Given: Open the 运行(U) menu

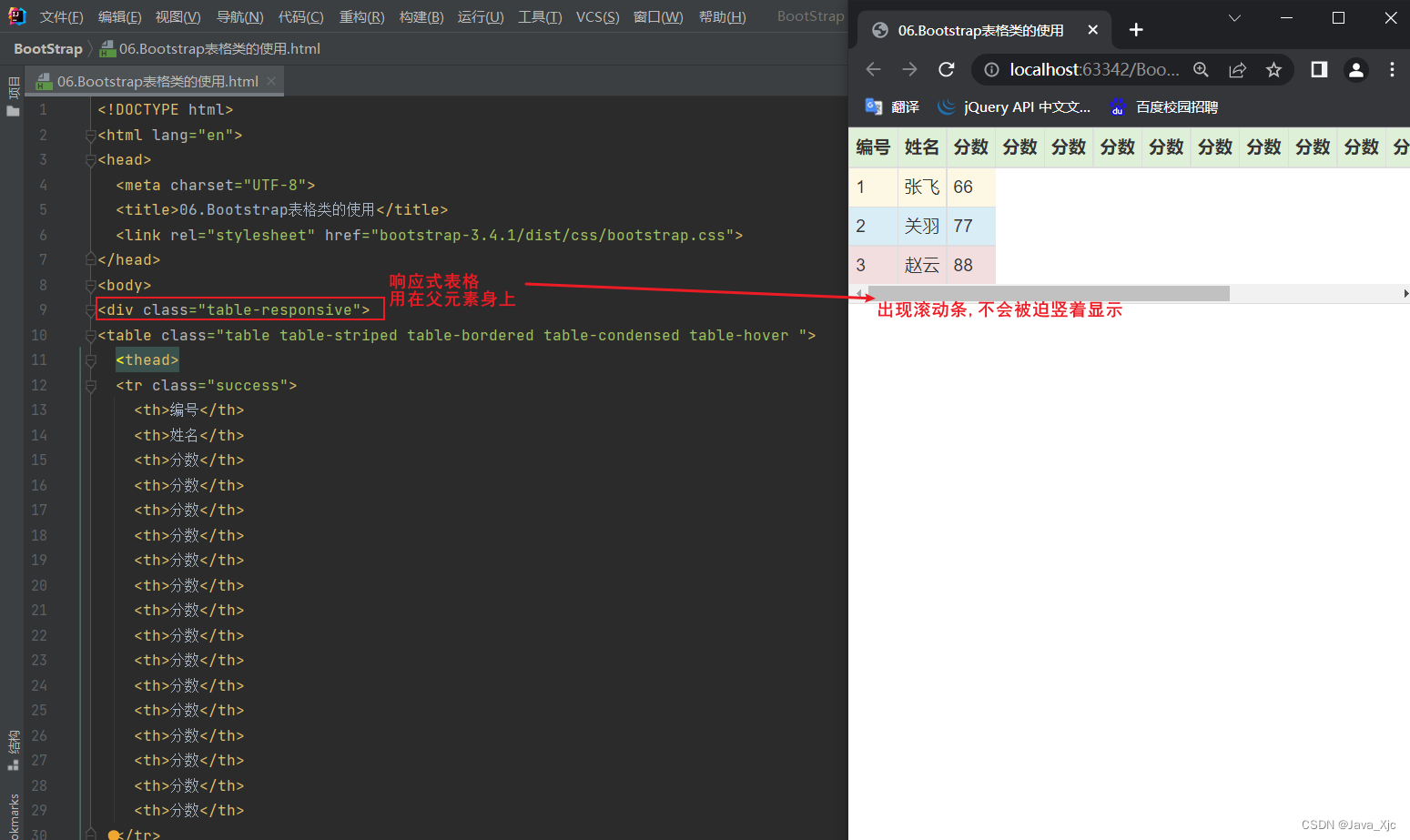Looking at the screenshot, I should [x=481, y=17].
